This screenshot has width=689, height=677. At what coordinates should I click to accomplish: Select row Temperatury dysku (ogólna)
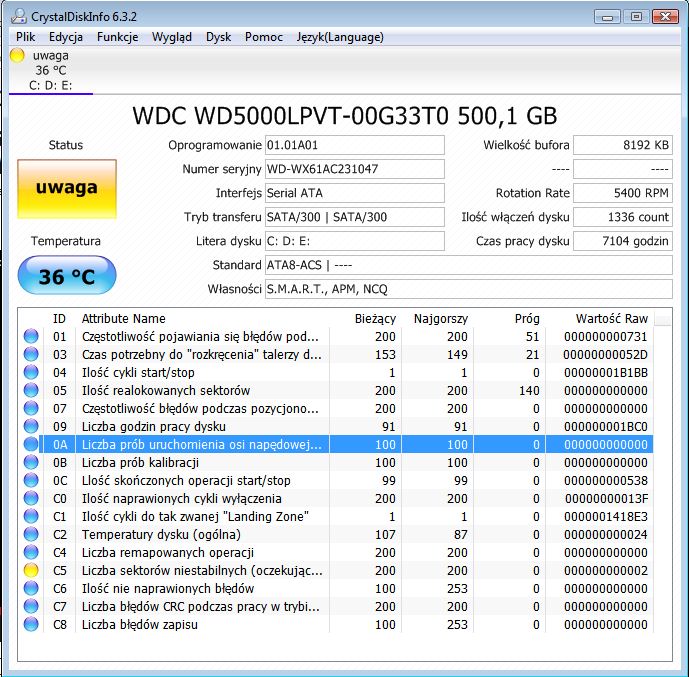coord(337,534)
